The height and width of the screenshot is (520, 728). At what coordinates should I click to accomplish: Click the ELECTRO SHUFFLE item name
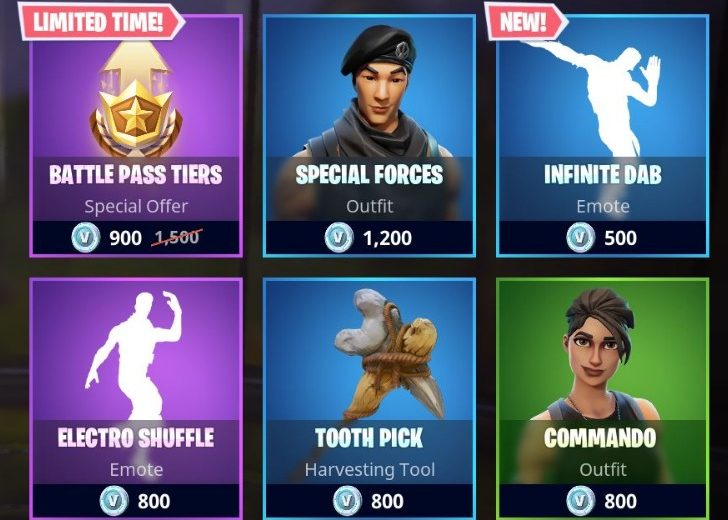coord(136,438)
